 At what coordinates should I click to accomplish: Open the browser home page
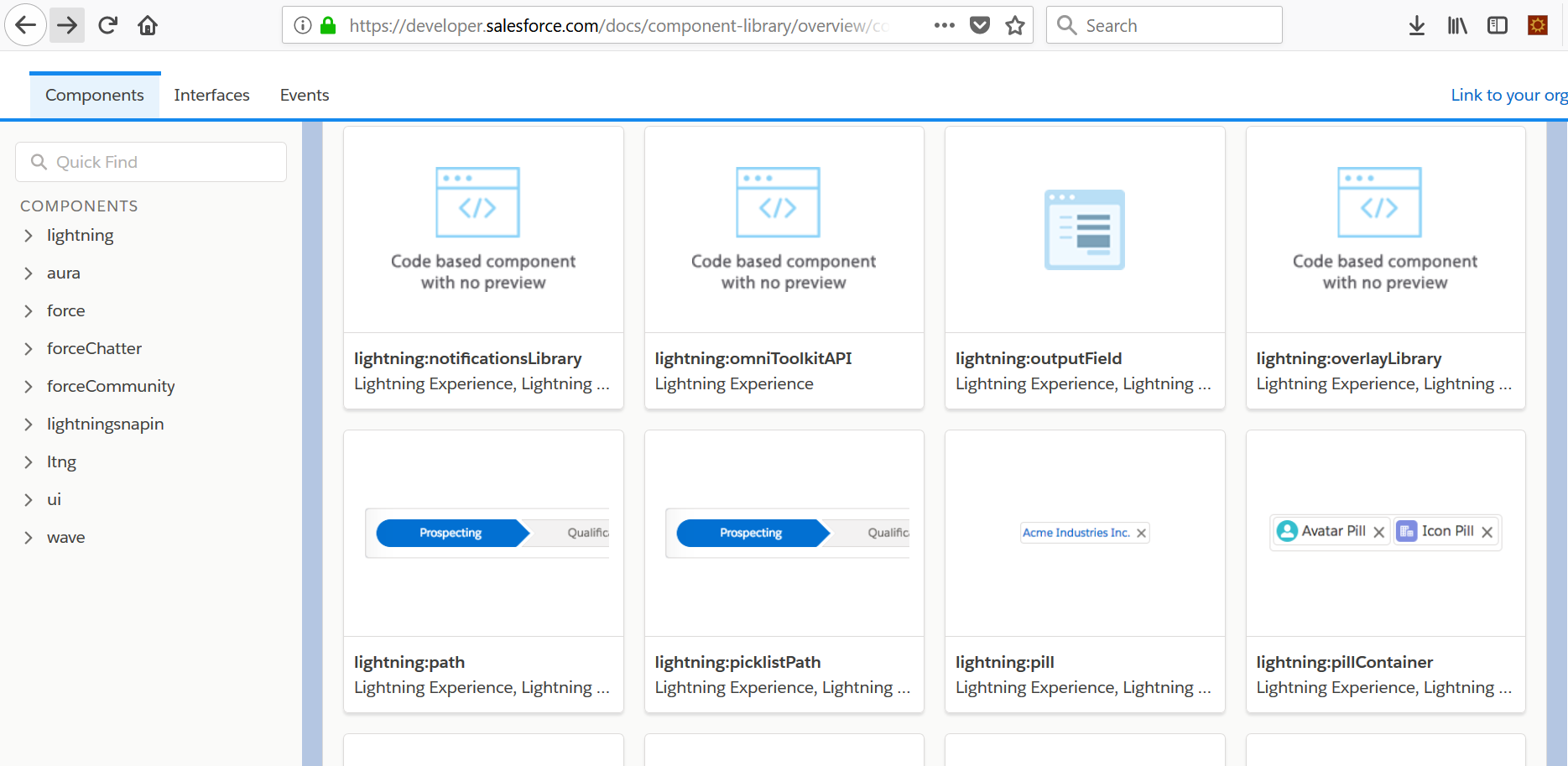click(148, 25)
